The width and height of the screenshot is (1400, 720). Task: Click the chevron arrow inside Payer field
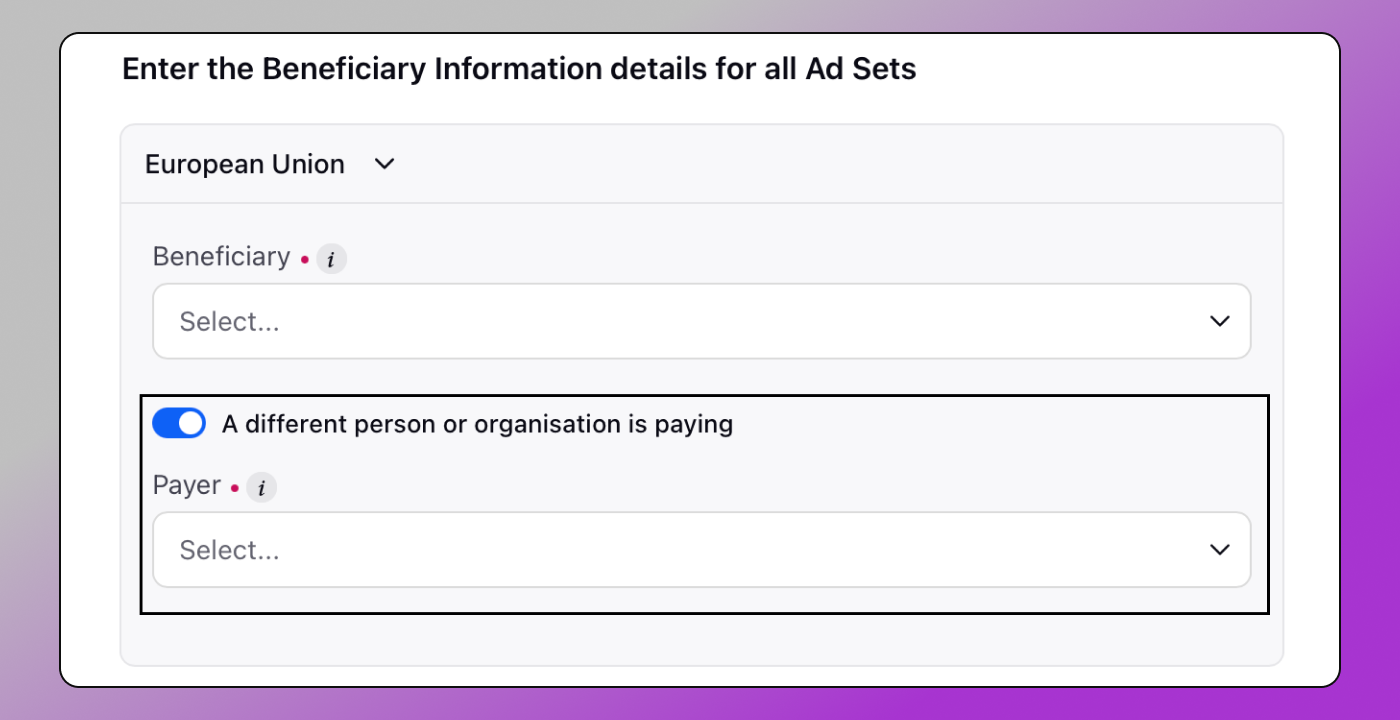point(1219,549)
